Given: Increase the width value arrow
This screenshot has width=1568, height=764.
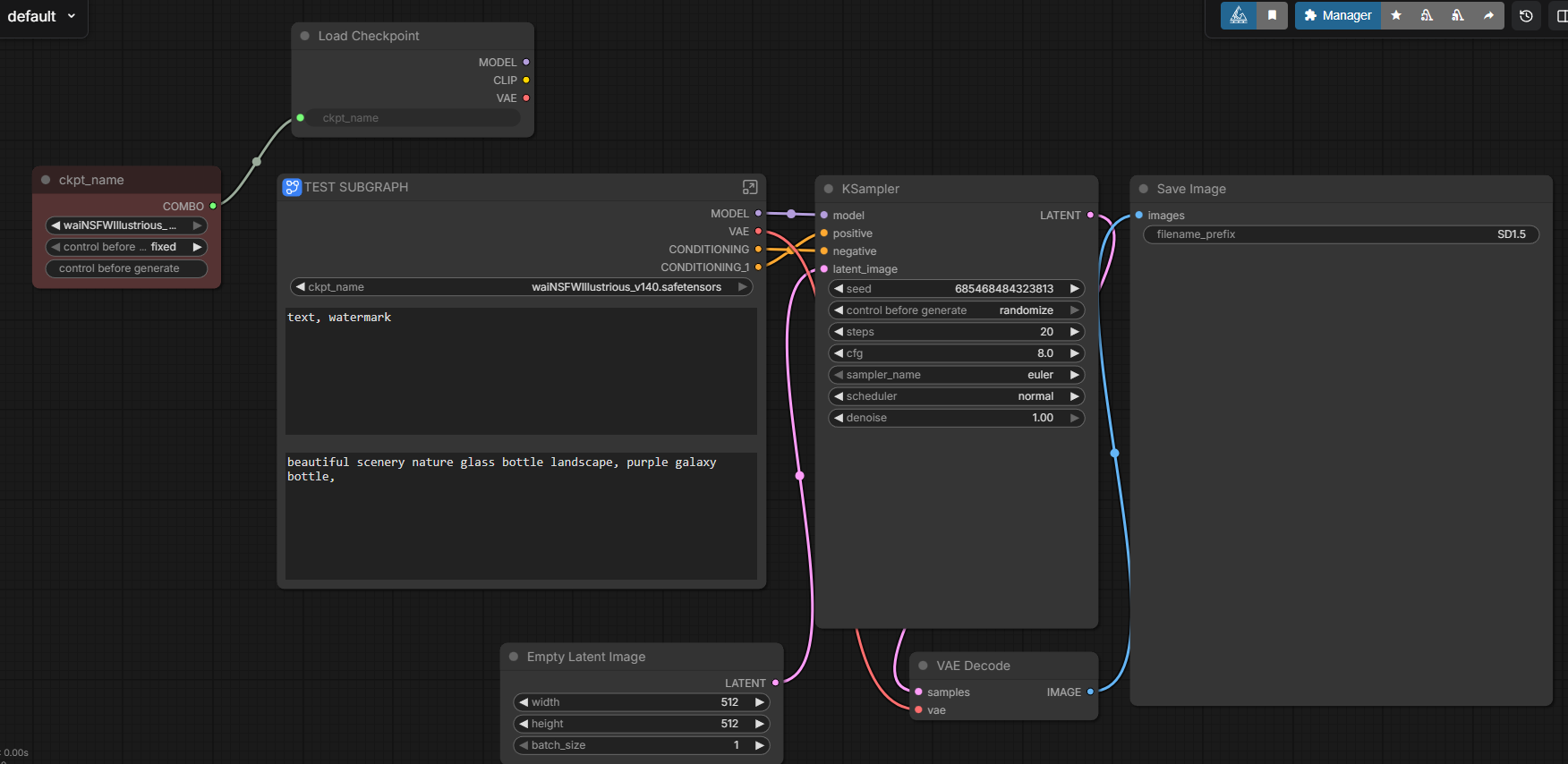Looking at the screenshot, I should pyautogui.click(x=759, y=702).
